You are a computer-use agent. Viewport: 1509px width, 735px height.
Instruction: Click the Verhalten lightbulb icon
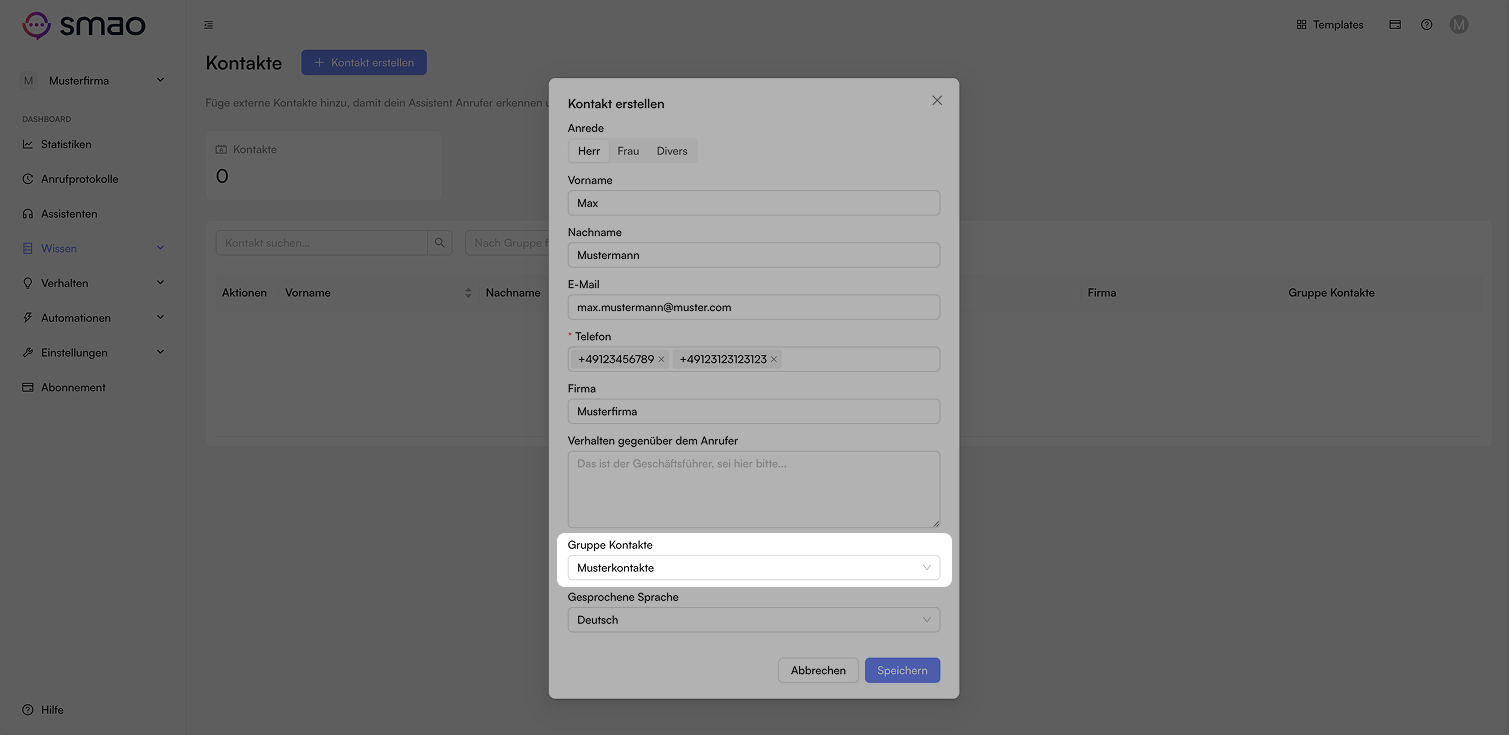[x=28, y=283]
